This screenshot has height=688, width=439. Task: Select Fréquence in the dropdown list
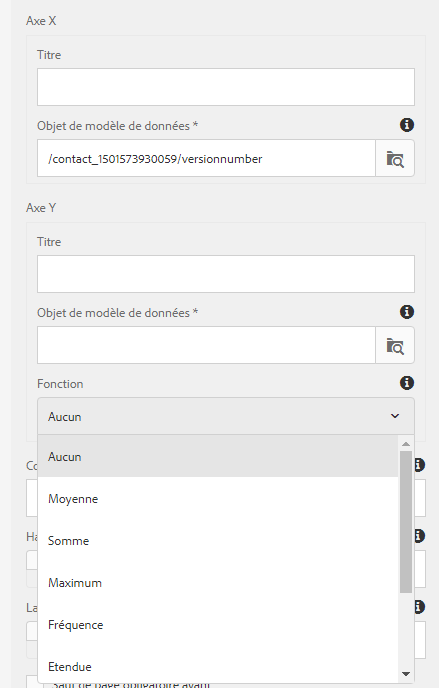click(218, 625)
